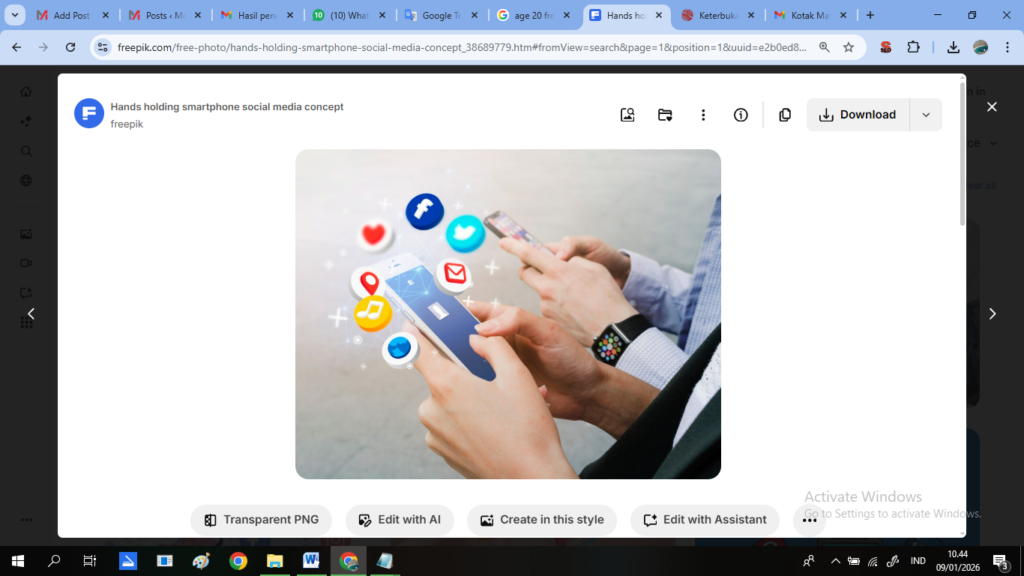This screenshot has width=1024, height=576.
Task: Click the freepik author name link
Action: tap(126, 124)
